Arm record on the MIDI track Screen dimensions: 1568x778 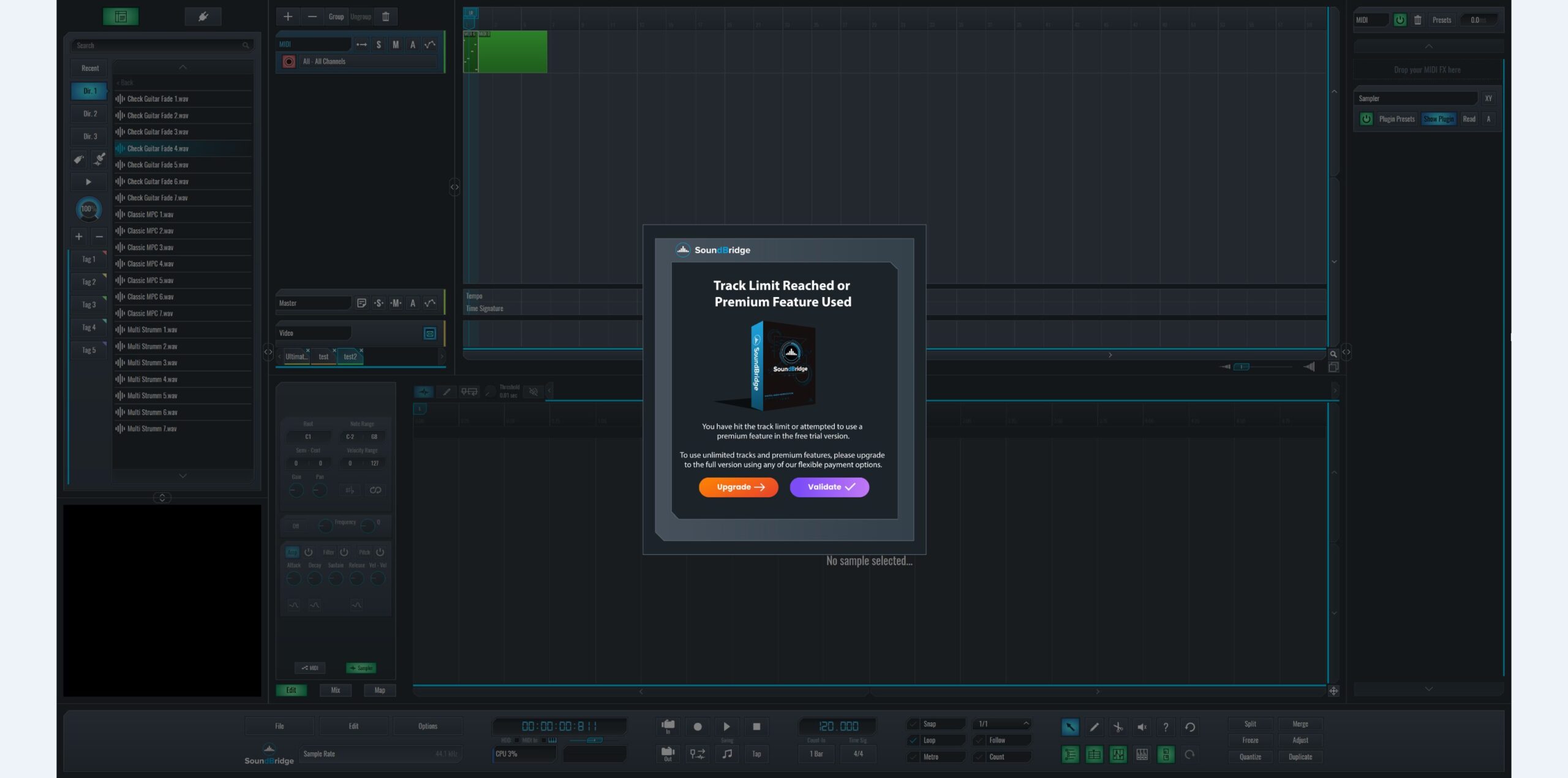point(288,61)
